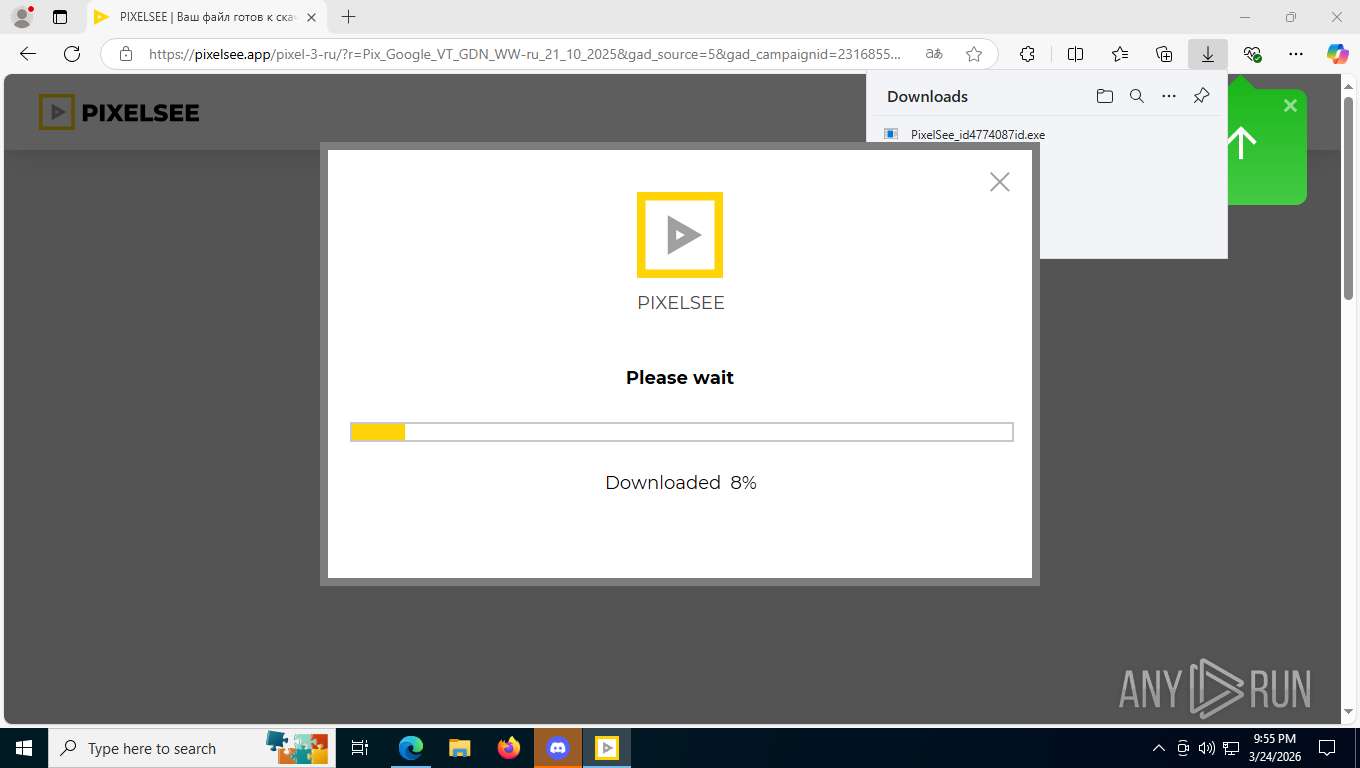Pin the Downloads panel

click(1201, 96)
